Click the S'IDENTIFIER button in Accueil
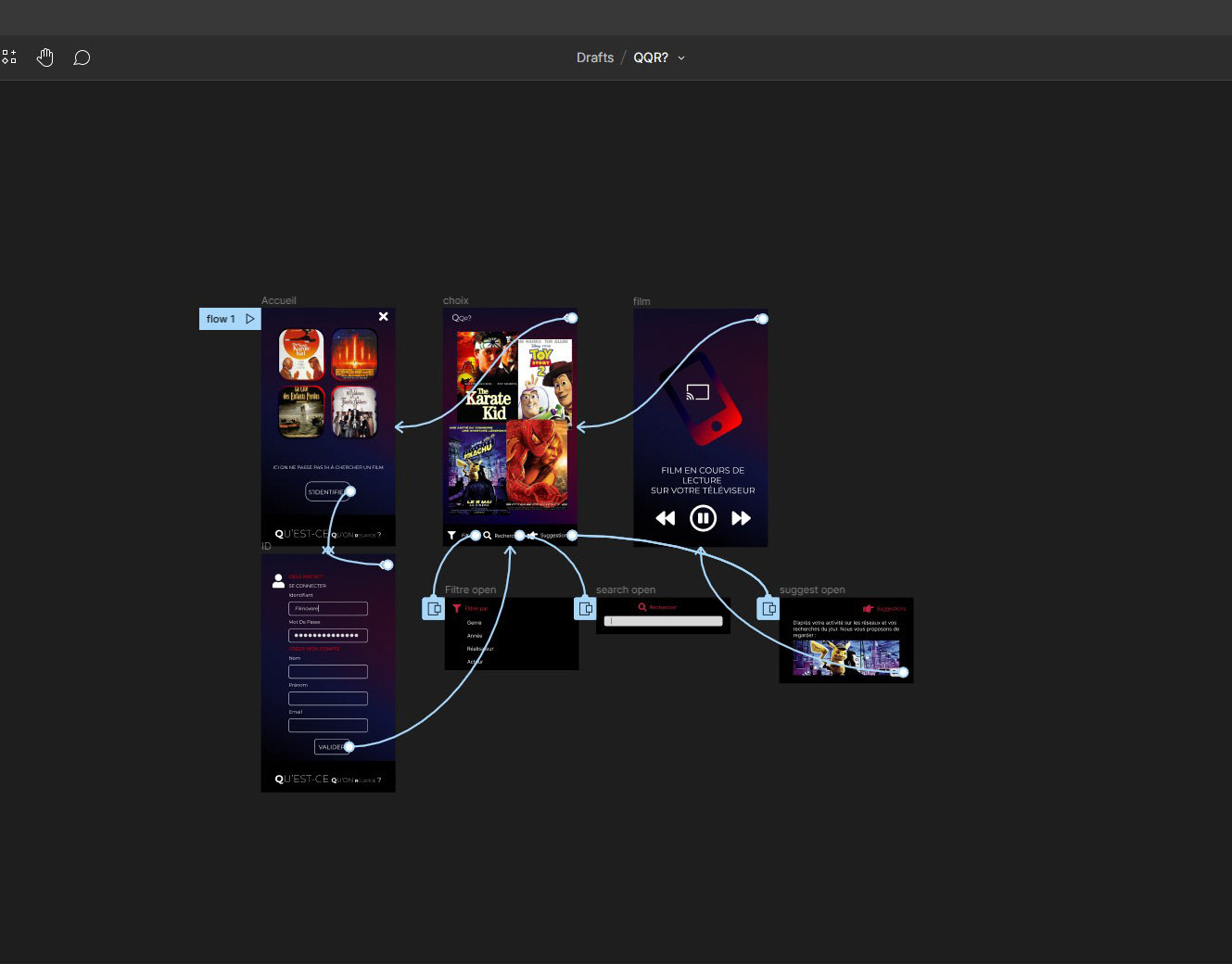The width and height of the screenshot is (1232, 964). (326, 492)
